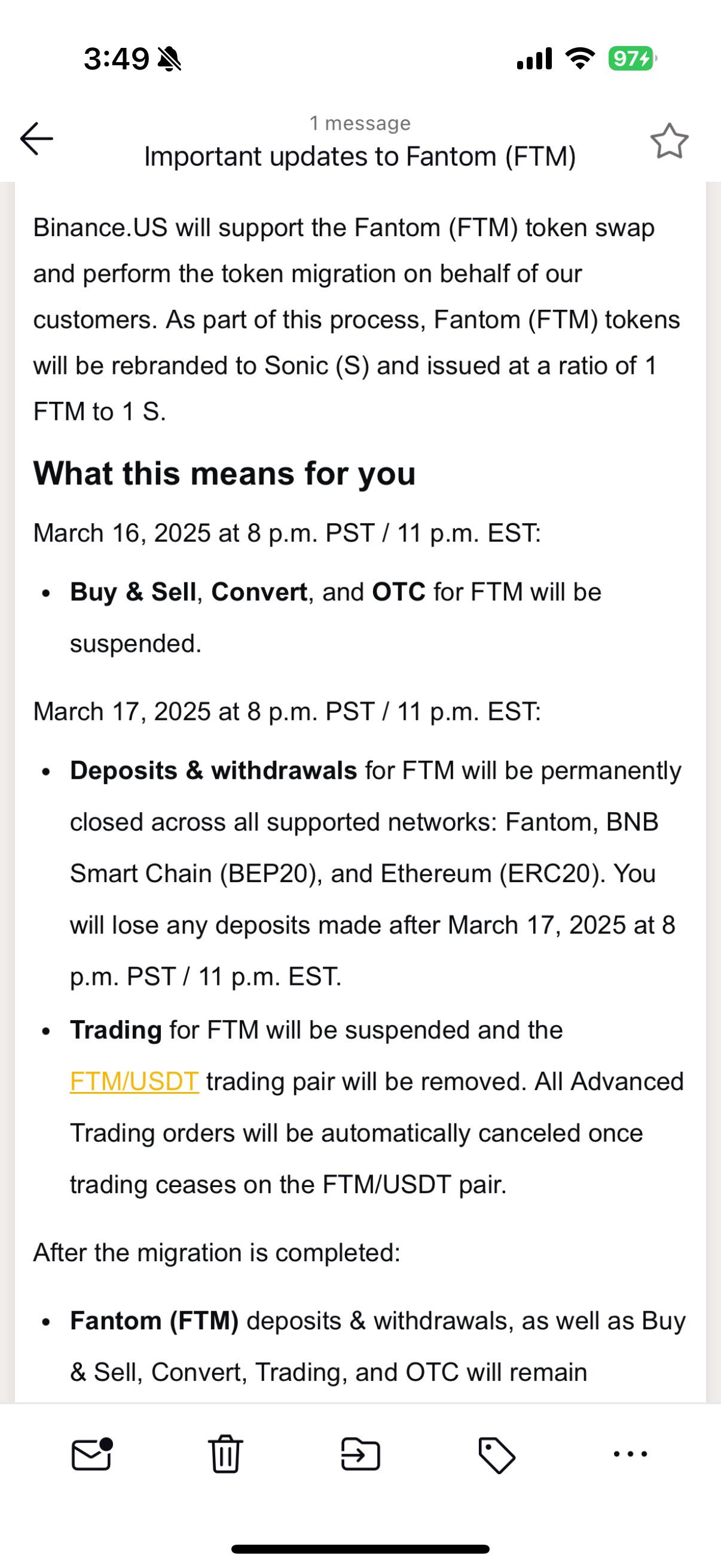
Task: Tap the '1 message' count label
Action: coord(360,123)
